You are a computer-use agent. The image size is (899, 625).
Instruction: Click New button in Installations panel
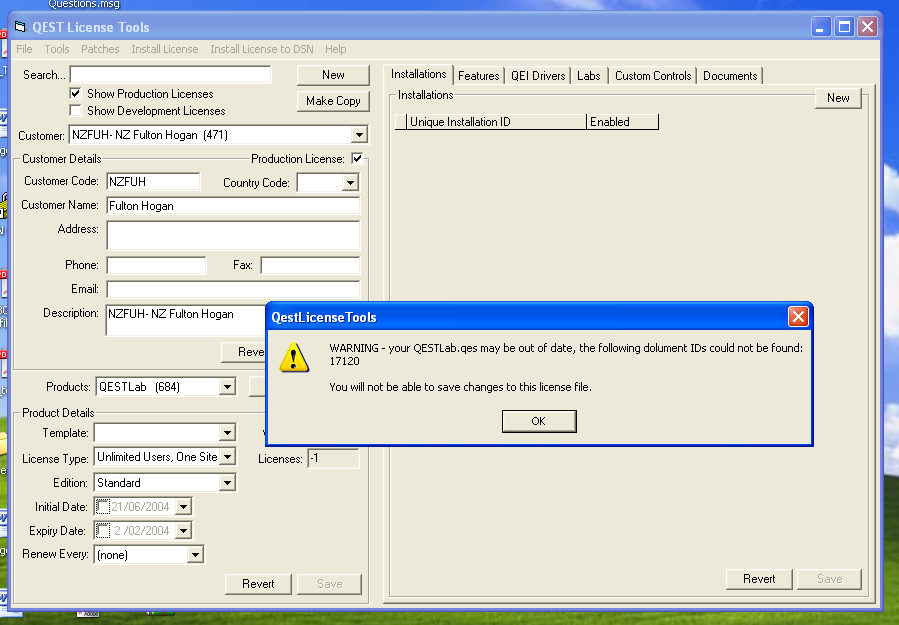click(838, 98)
